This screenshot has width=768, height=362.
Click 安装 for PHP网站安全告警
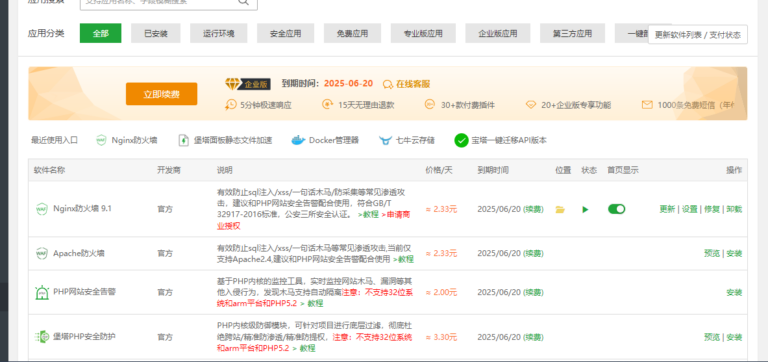coord(734,292)
